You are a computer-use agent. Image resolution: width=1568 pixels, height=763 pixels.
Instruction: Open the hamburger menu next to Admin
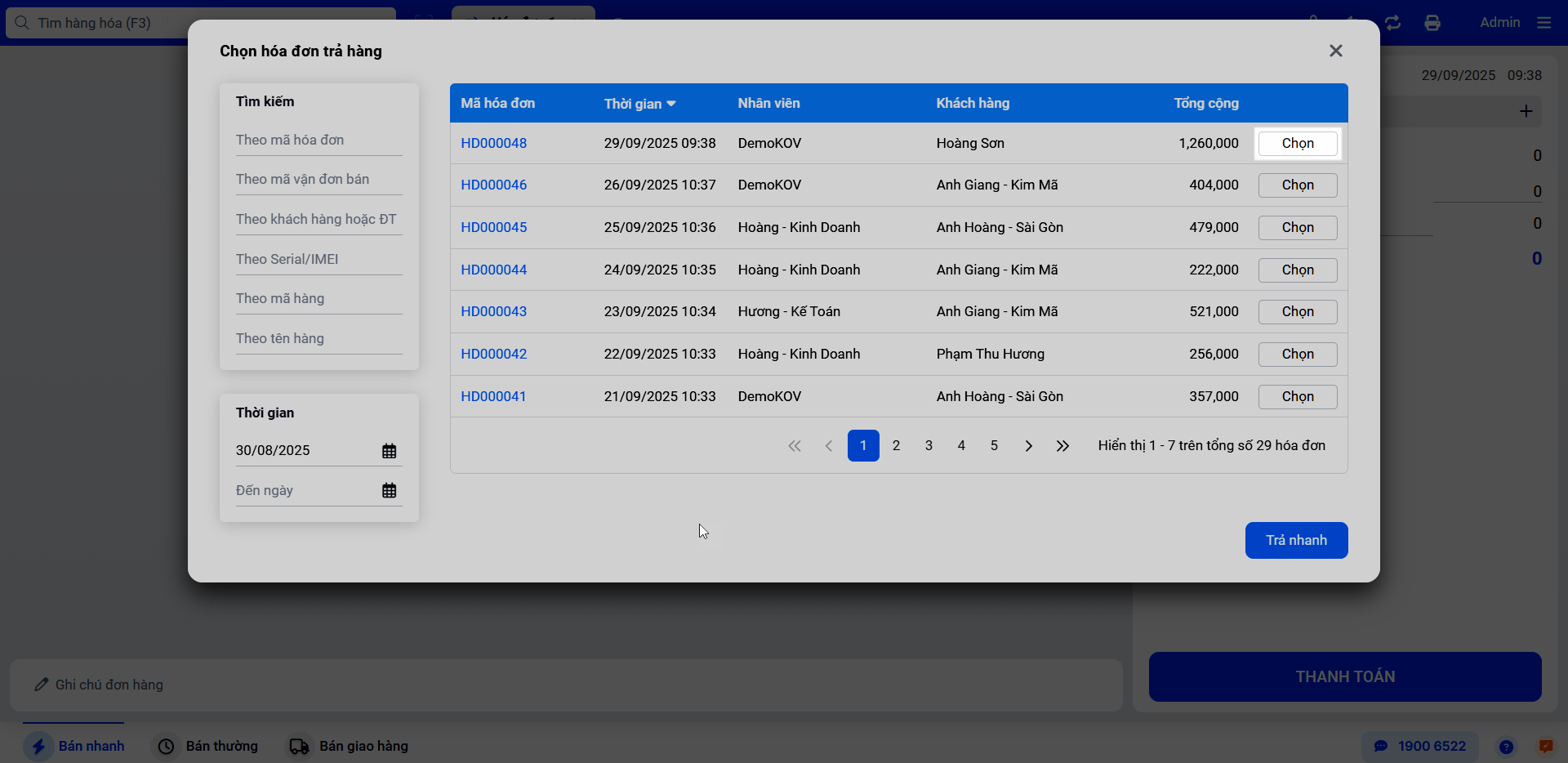pos(1543,23)
